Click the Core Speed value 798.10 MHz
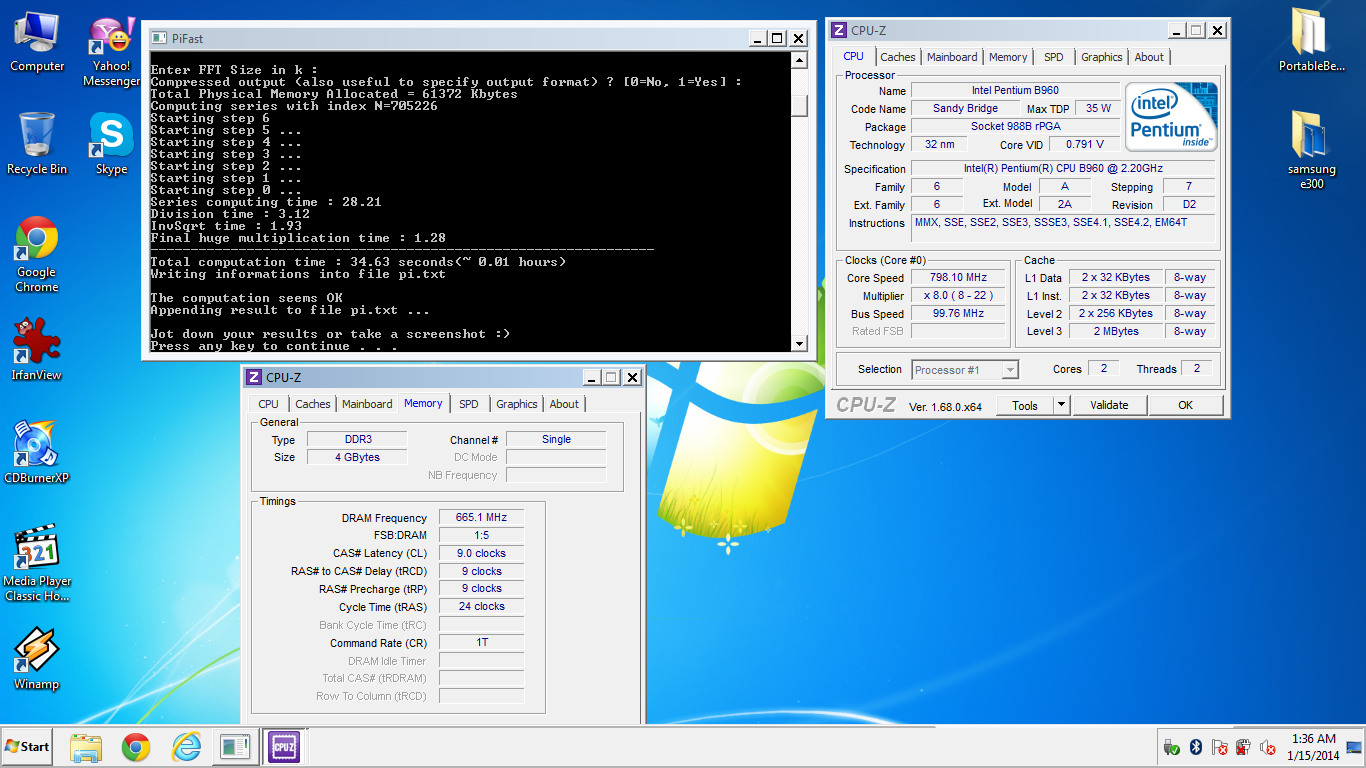The height and width of the screenshot is (768, 1366). tap(958, 278)
